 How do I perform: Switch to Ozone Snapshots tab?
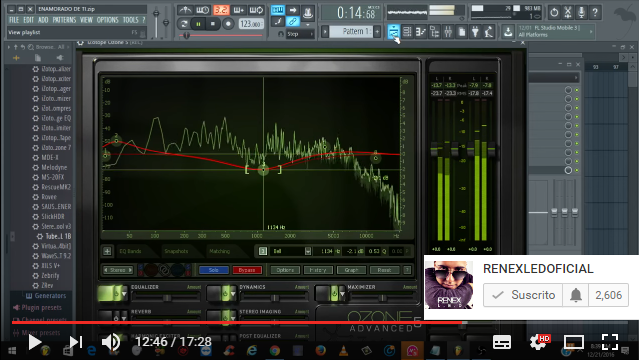[176, 251]
